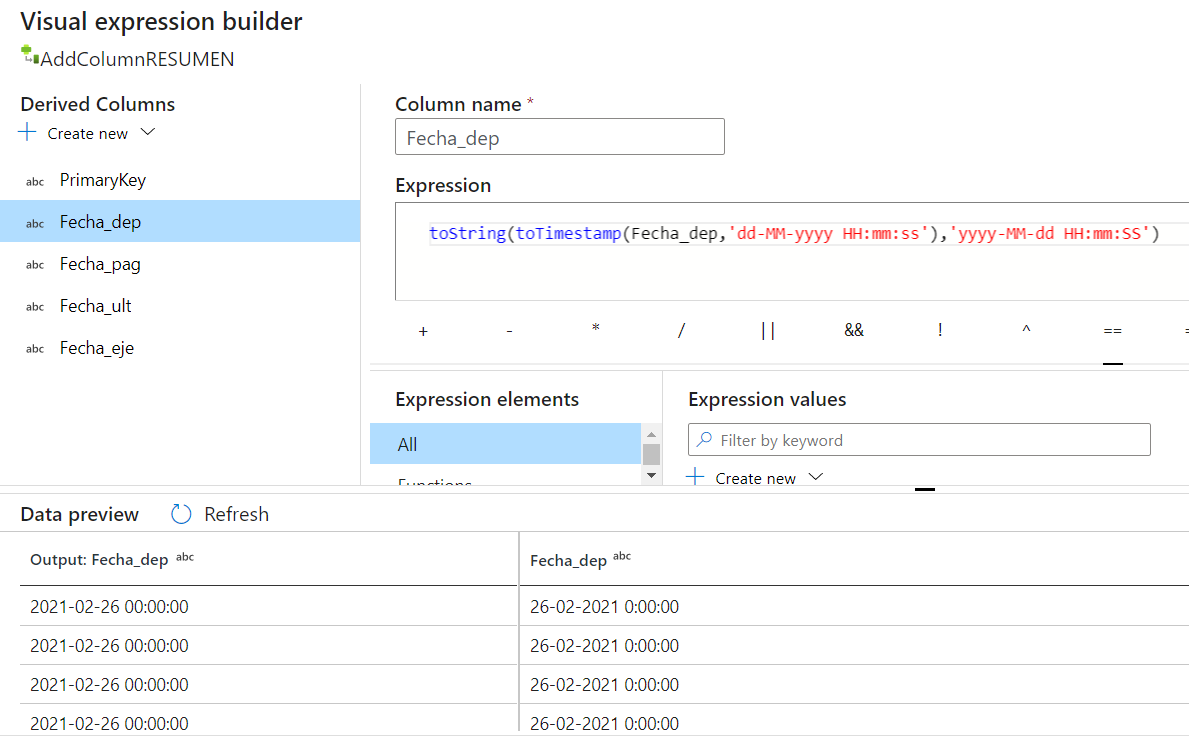Insert the logical AND operator
This screenshot has height=755, width=1189.
tap(854, 331)
